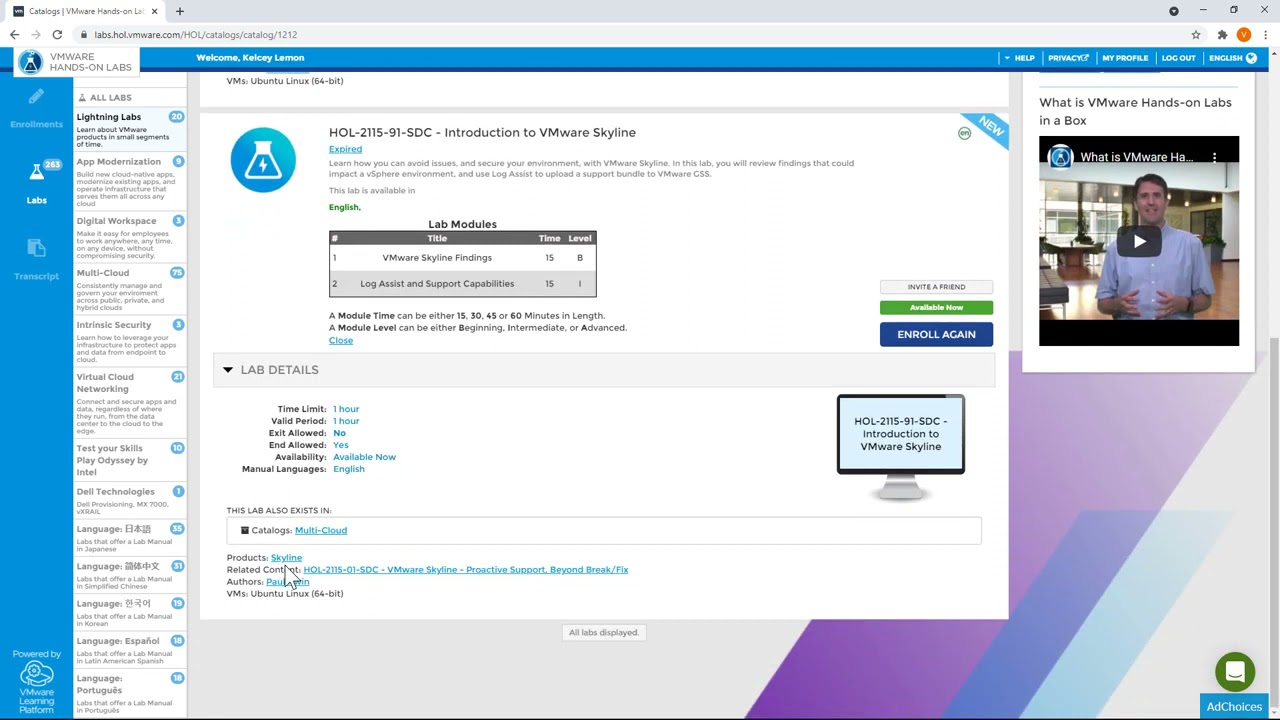Click the 'en' language badge icon
Image resolution: width=1280 pixels, height=720 pixels.
[x=964, y=133]
